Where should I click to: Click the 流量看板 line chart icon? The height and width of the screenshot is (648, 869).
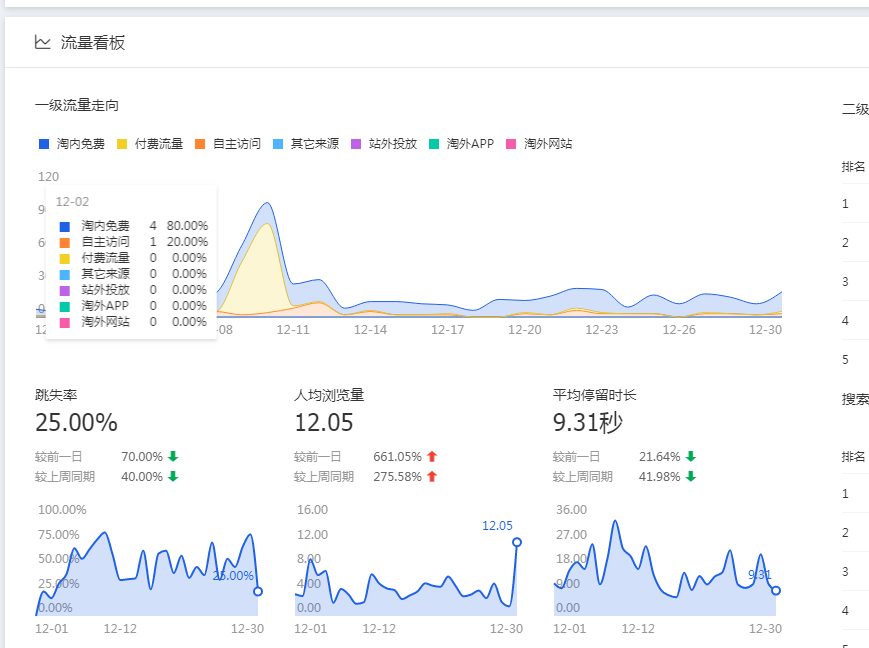click(x=42, y=42)
